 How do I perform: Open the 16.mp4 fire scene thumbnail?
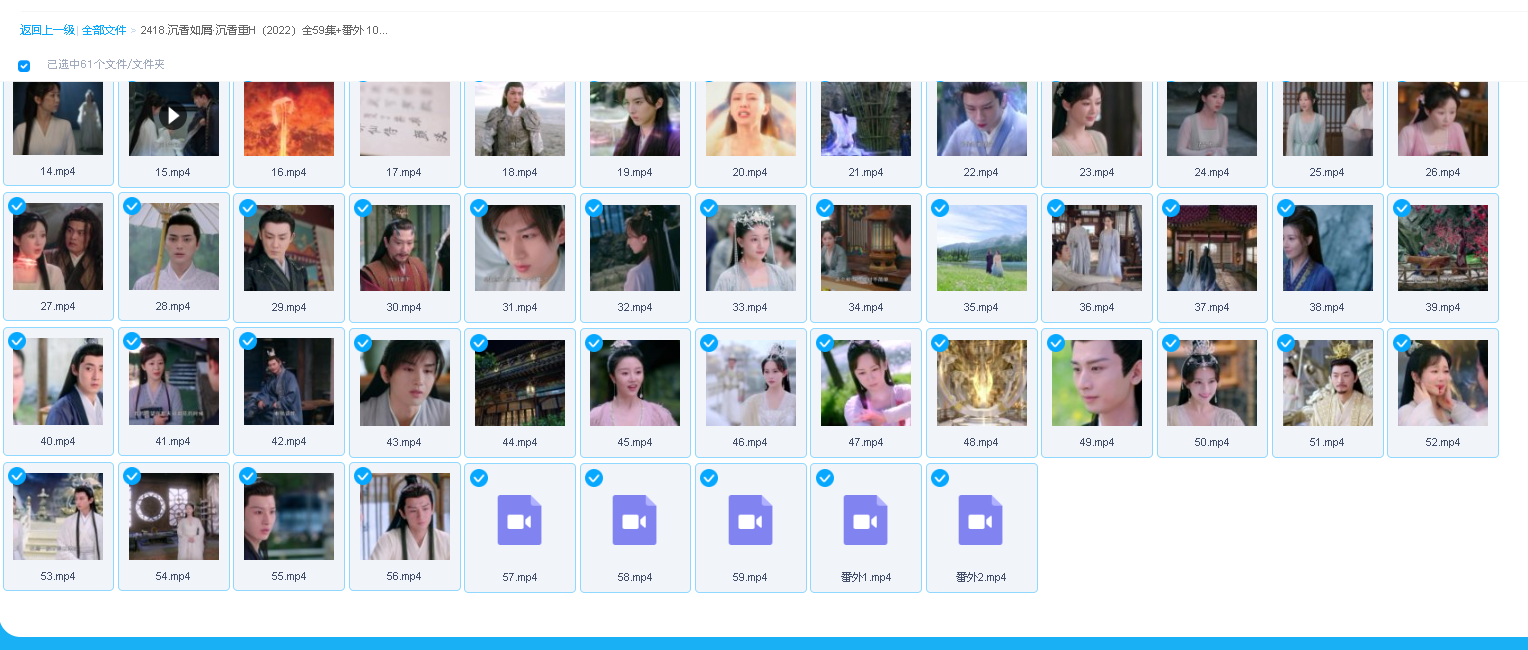click(x=289, y=118)
